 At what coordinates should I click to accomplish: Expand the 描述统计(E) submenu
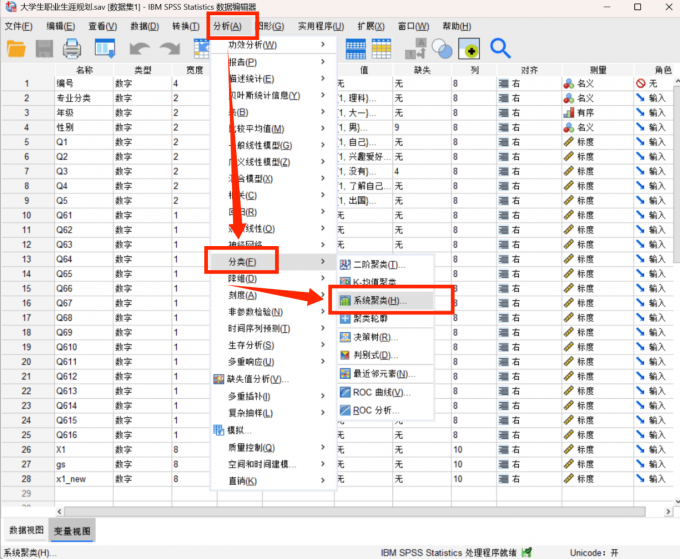pos(273,78)
